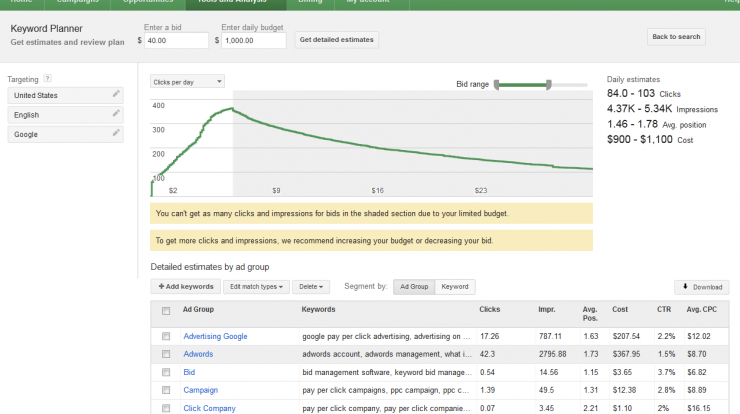Check the Advertising Google row checkbox
The image size is (740, 414).
166,336
